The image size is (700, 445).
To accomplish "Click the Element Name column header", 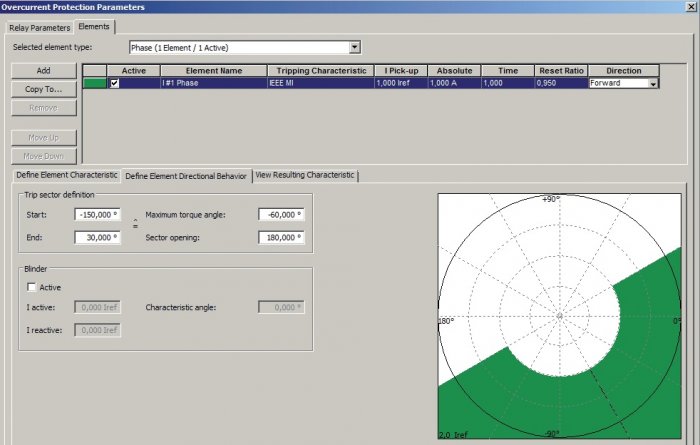I will [x=214, y=71].
